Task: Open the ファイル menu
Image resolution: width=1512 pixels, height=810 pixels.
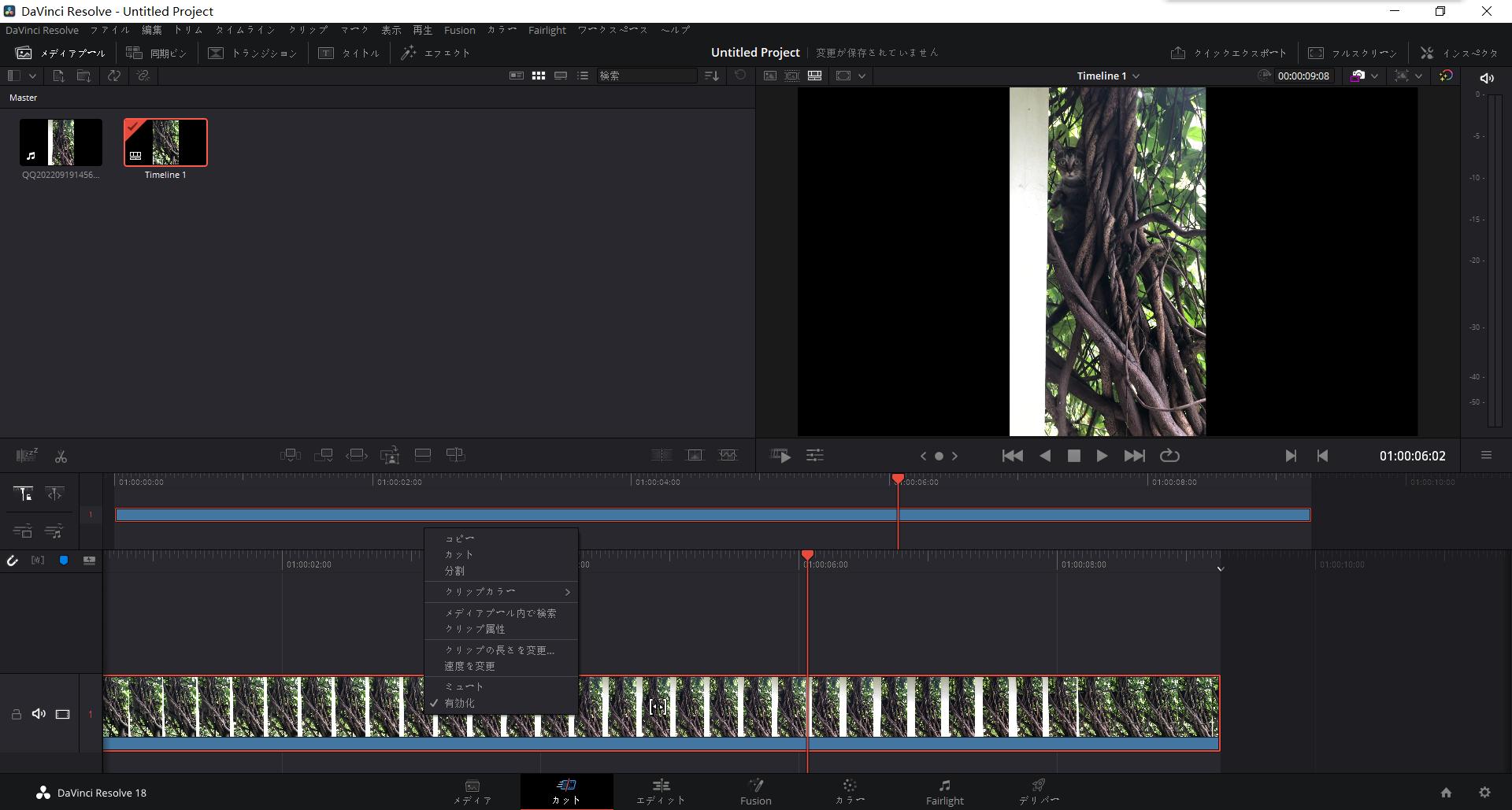Action: click(x=109, y=30)
